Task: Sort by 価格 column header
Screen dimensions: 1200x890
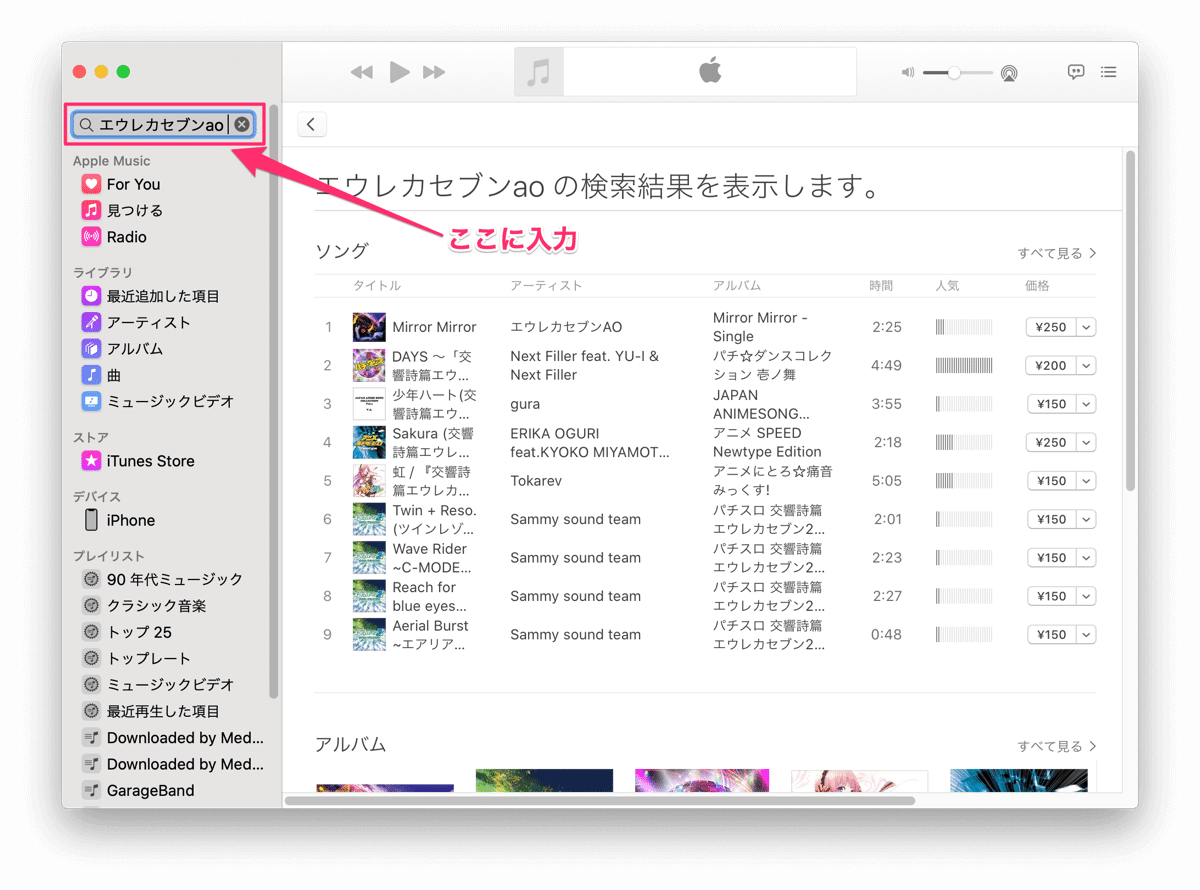Action: coord(1037,286)
